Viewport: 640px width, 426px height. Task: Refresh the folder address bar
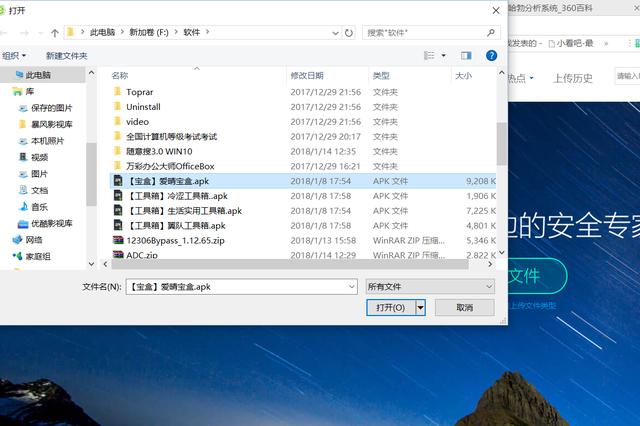coord(349,33)
